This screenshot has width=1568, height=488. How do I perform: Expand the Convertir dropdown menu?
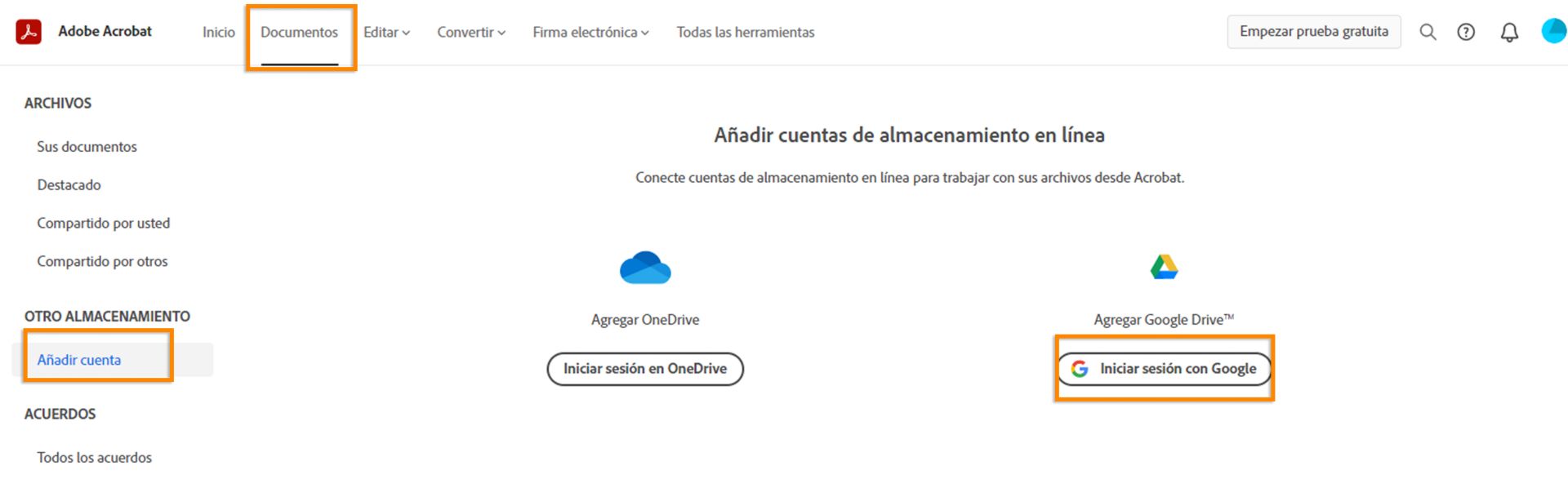[x=471, y=32]
